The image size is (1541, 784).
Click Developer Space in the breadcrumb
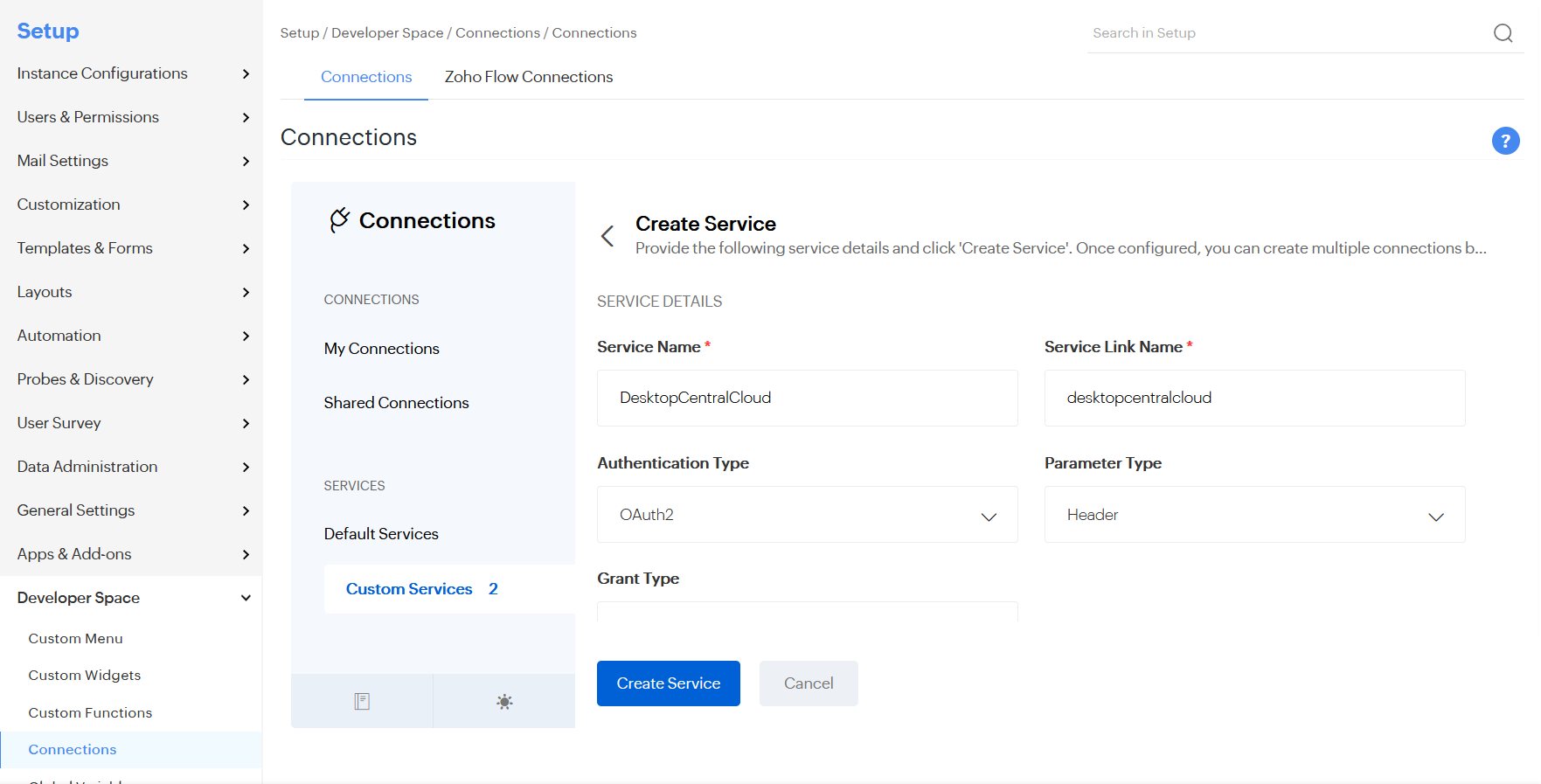387,33
